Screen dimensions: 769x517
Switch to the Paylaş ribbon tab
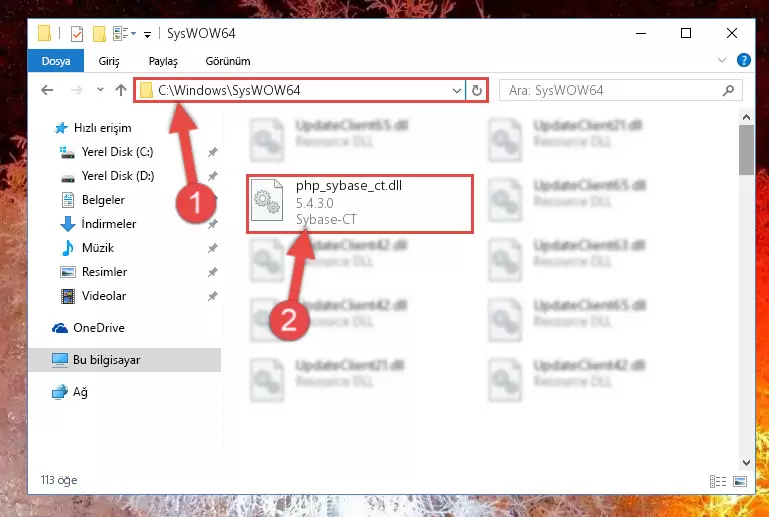[x=163, y=61]
